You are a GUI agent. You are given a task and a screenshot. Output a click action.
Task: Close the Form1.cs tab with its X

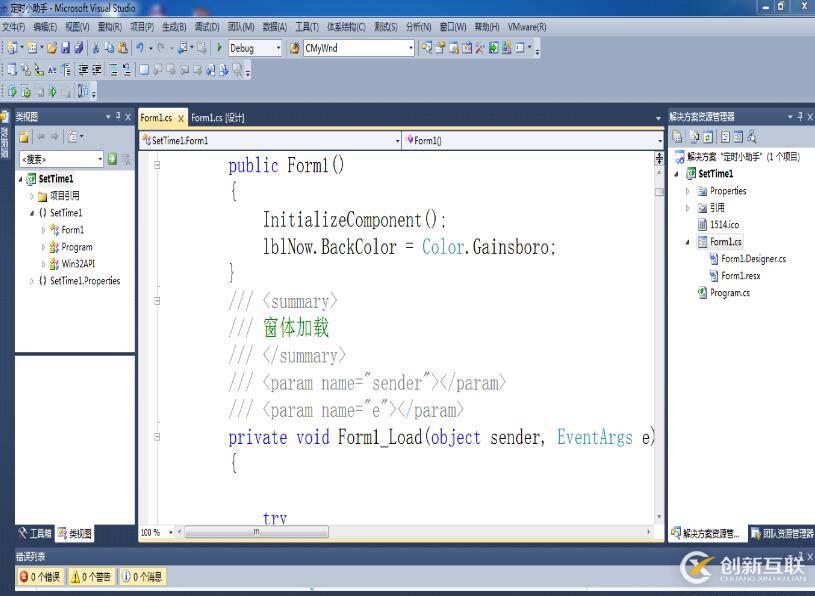click(181, 118)
